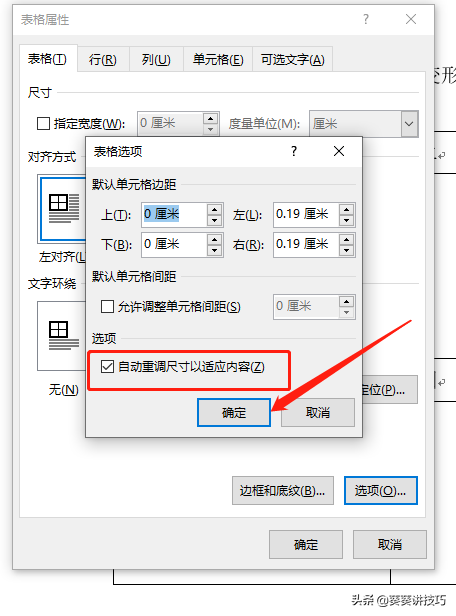
Task: Click the help question mark in 表格选项 dialog
Action: (x=294, y=151)
